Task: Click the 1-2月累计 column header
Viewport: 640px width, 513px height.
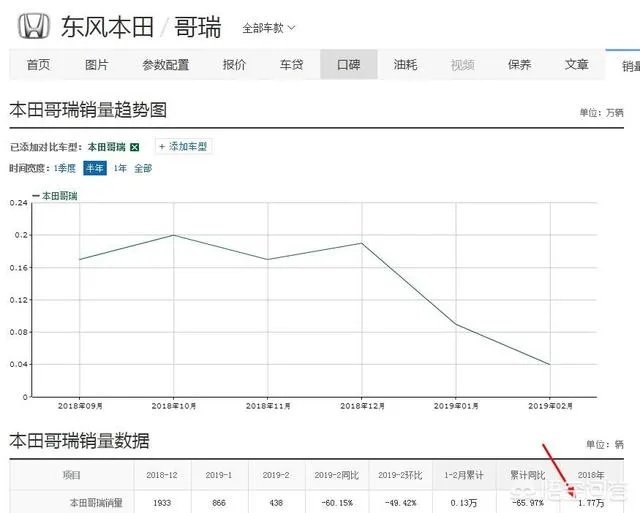Action: click(464, 475)
